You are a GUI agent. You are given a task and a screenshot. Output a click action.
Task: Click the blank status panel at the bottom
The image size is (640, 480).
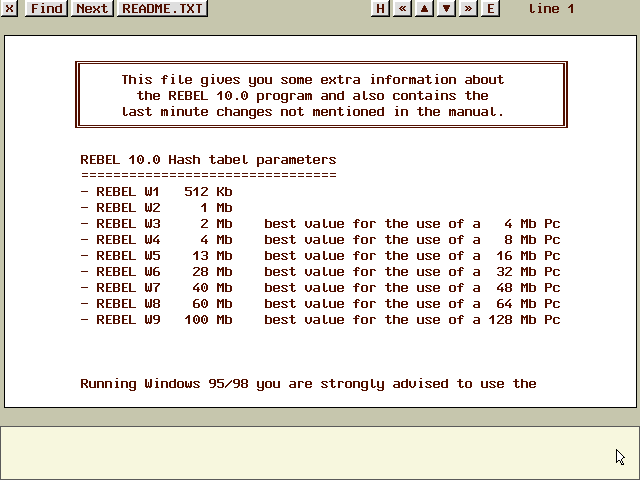(x=320, y=453)
